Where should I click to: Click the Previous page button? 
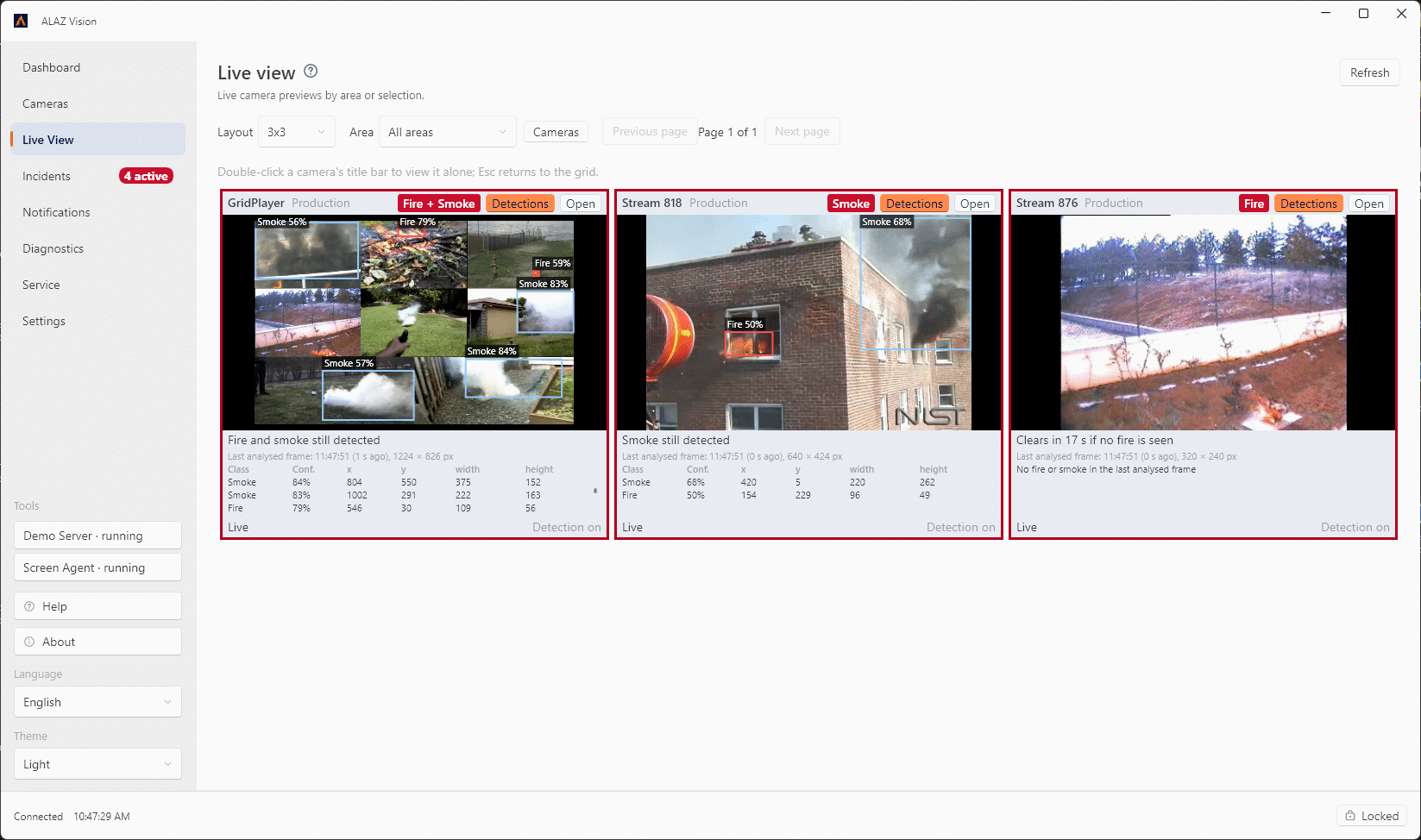coord(650,131)
